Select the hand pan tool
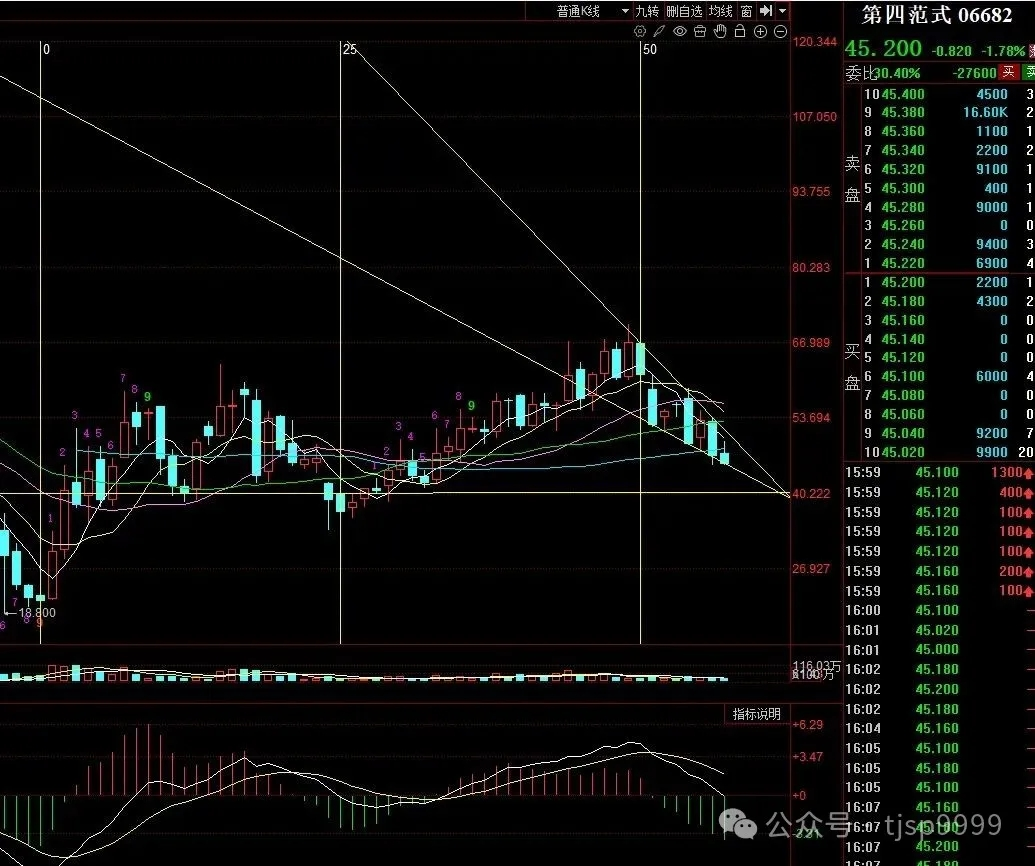Viewport: 1035px width, 866px height. tap(720, 31)
